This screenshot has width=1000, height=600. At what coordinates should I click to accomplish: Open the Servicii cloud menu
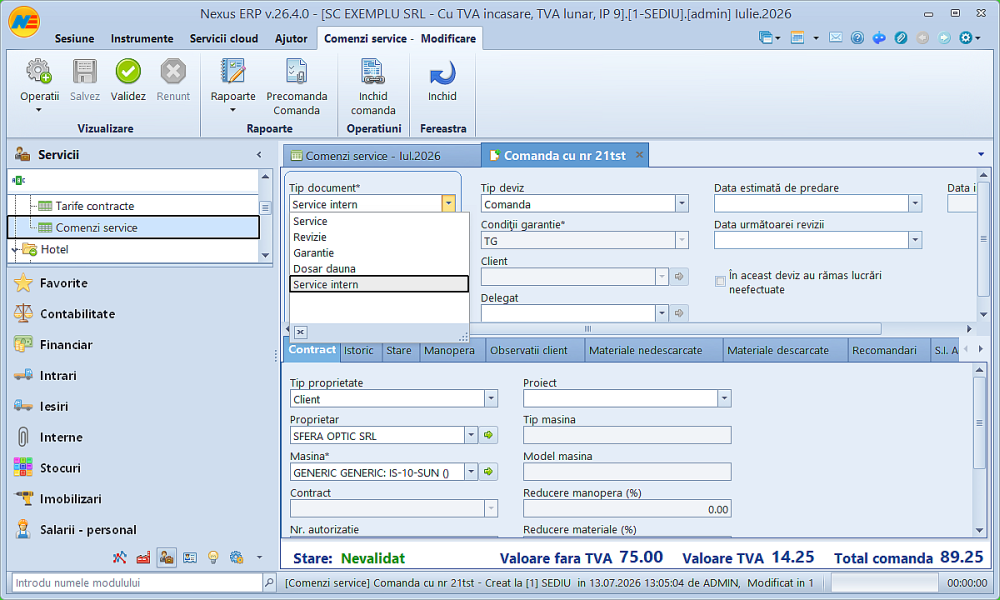pos(224,38)
